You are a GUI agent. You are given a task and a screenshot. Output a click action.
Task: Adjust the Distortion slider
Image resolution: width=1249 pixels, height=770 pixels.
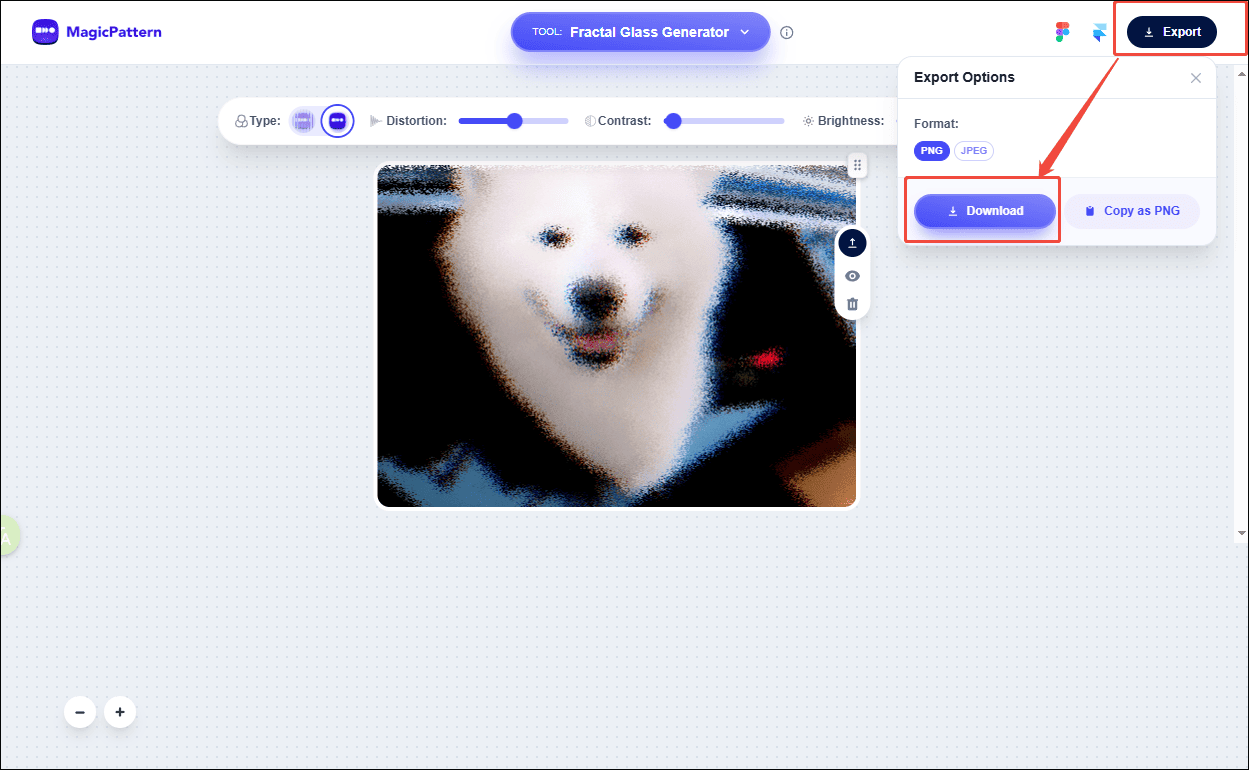click(x=513, y=120)
